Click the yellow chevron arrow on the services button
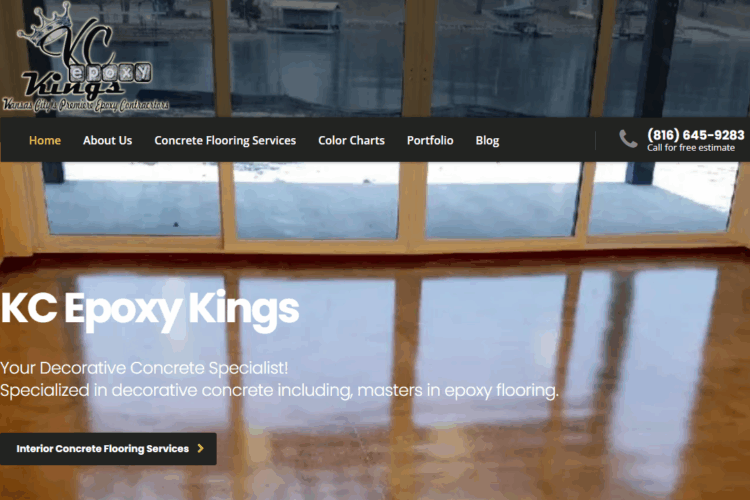Screen dimensions: 750x500 (x=201, y=448)
